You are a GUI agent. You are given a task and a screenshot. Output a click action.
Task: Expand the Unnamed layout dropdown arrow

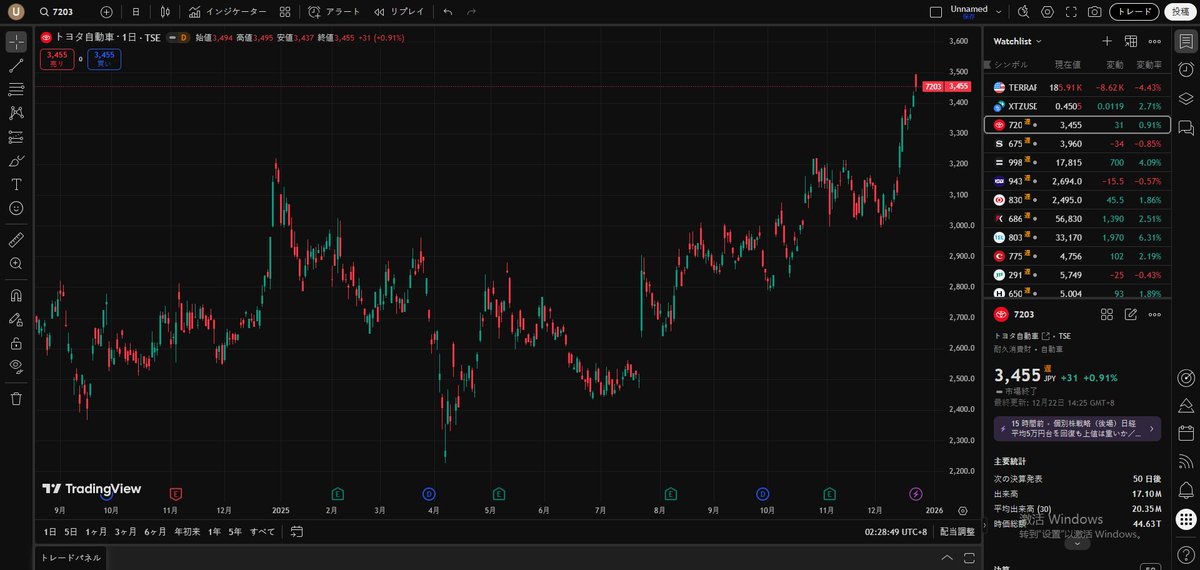(x=1000, y=12)
